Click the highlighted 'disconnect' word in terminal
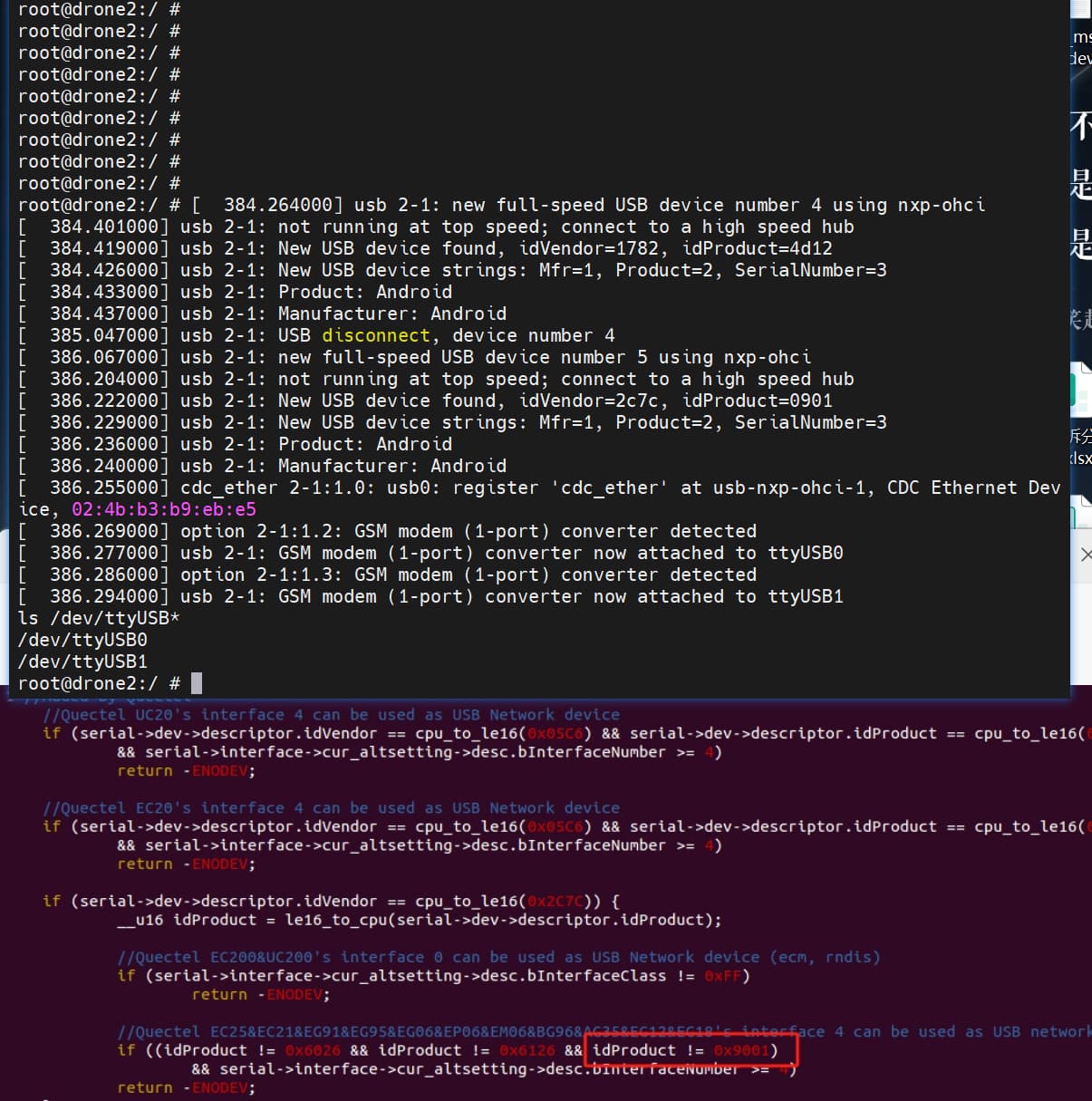The height and width of the screenshot is (1101, 1092). 375,335
